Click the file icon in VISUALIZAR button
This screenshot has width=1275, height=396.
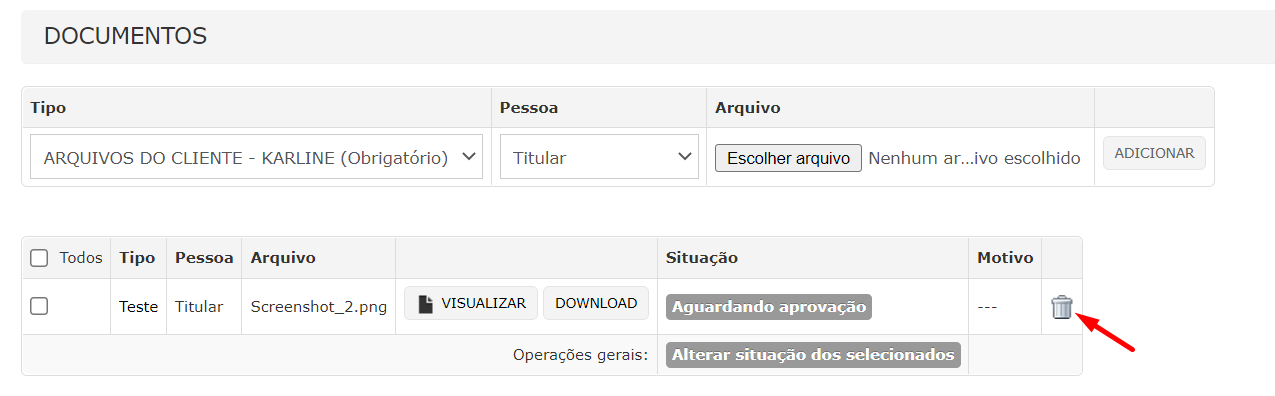(x=426, y=304)
